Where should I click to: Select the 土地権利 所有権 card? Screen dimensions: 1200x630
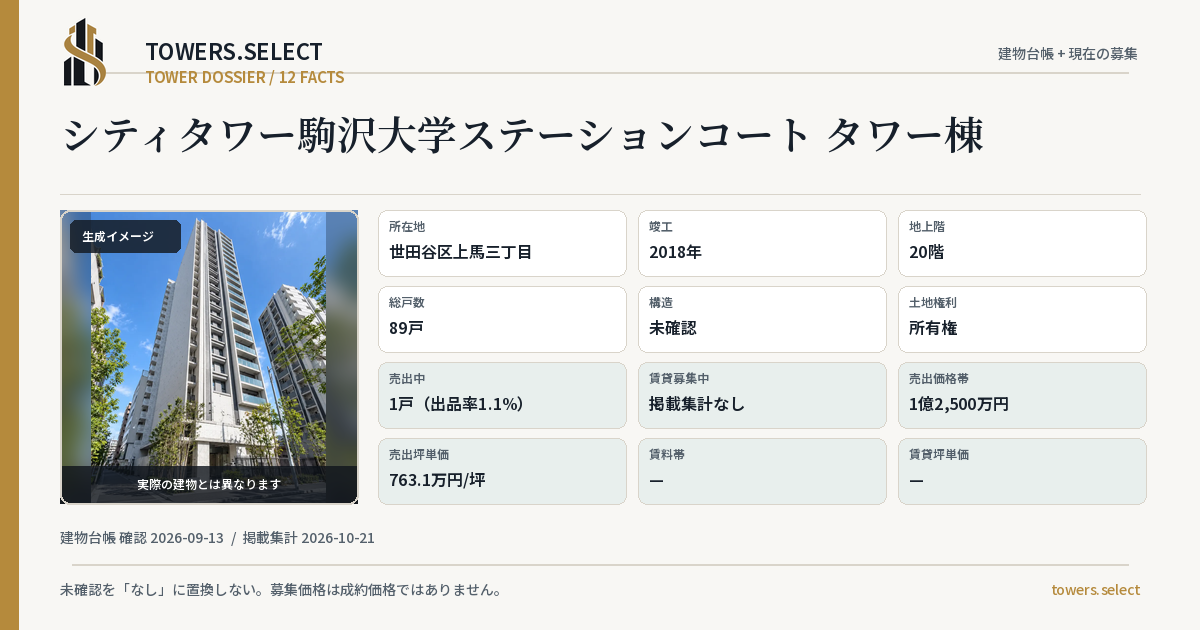[1022, 319]
